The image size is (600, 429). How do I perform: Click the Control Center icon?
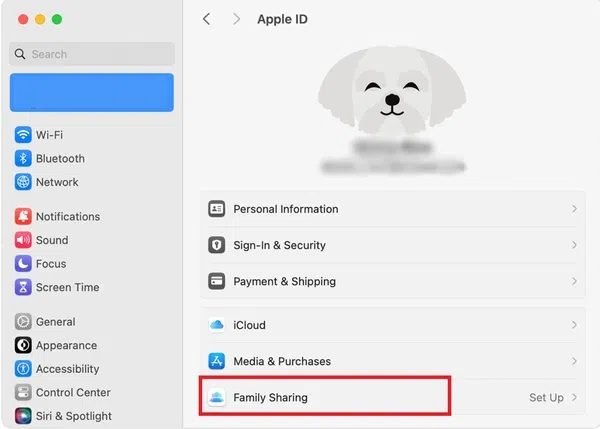tap(23, 393)
